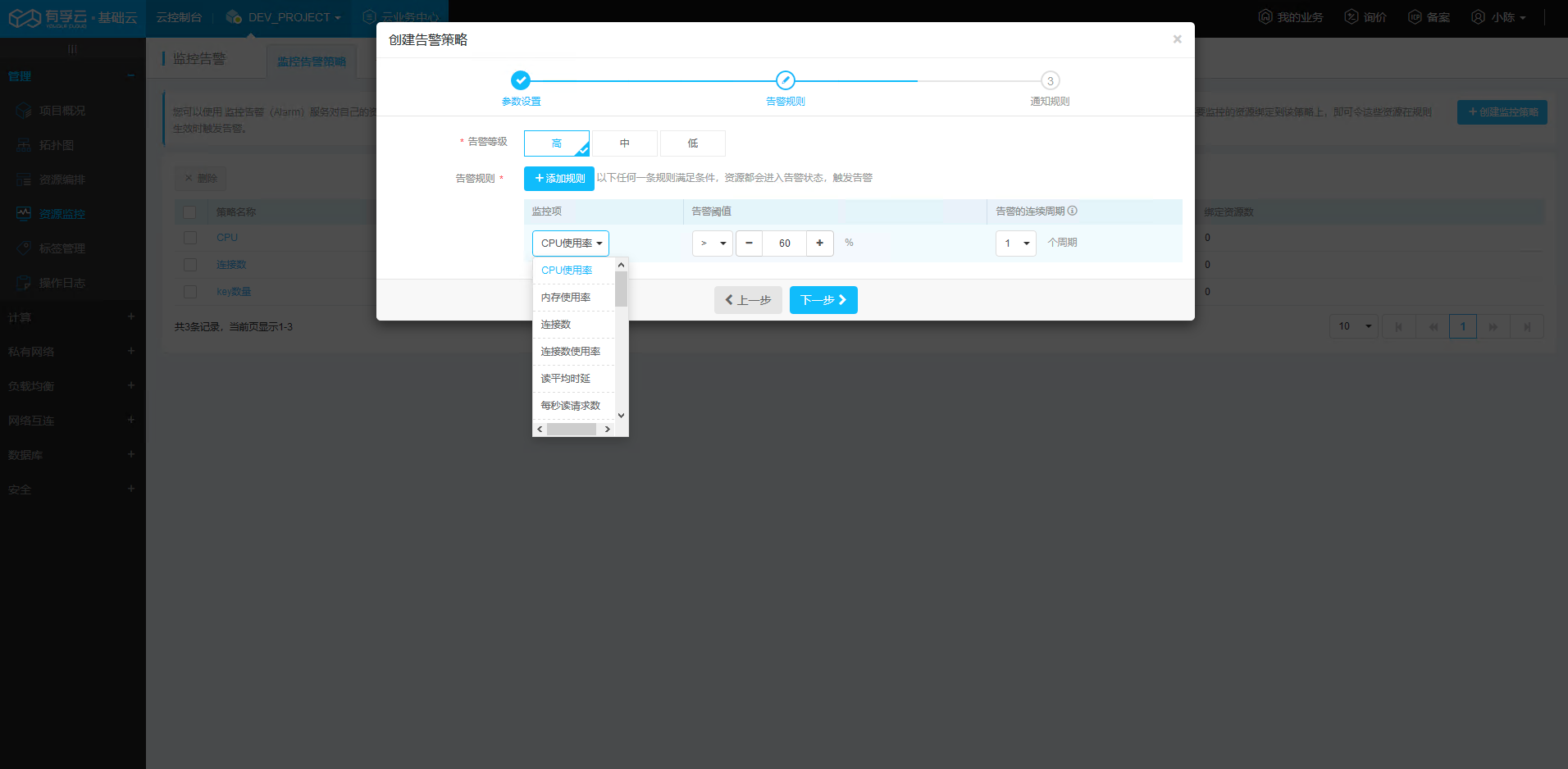Click the info icon beside 告警的连续周期
The width and height of the screenshot is (1568, 769).
tap(1073, 211)
